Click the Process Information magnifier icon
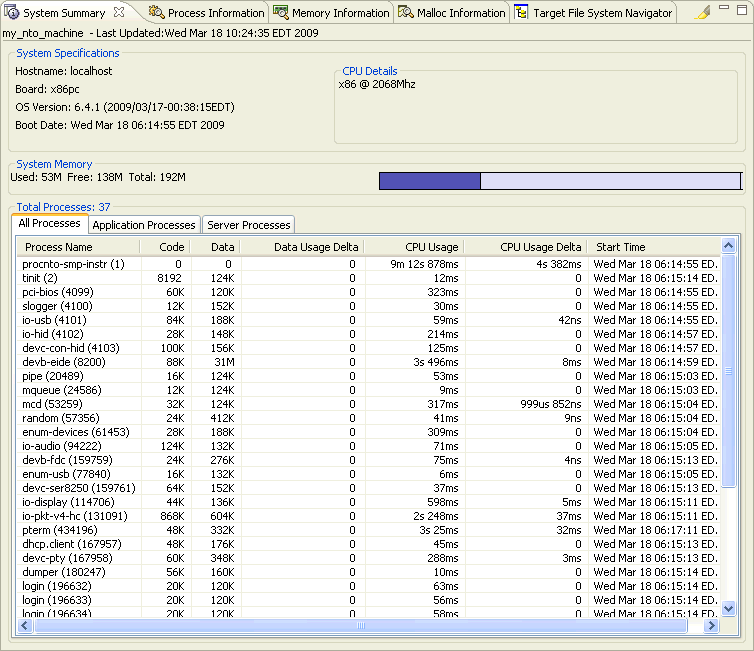Image resolution: width=754 pixels, height=651 pixels. tap(156, 13)
